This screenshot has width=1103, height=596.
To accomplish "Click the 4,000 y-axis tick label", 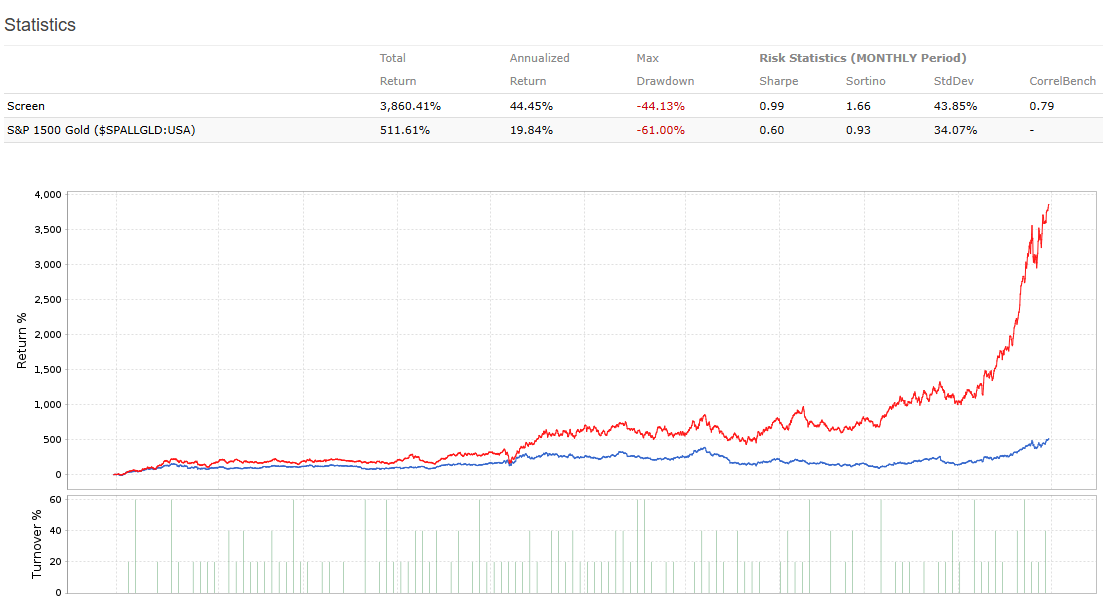I will [75, 194].
